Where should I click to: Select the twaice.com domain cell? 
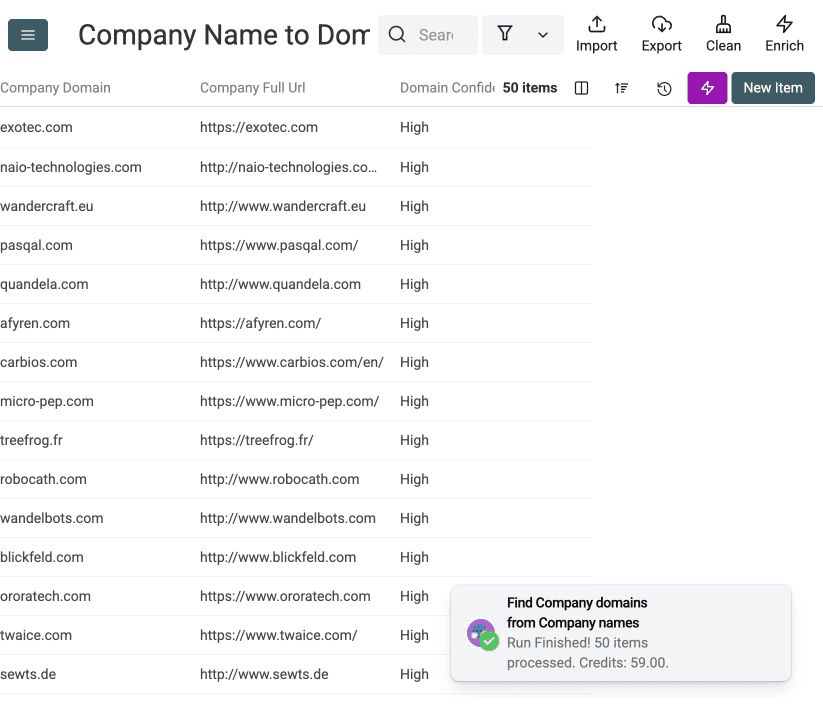[36, 635]
